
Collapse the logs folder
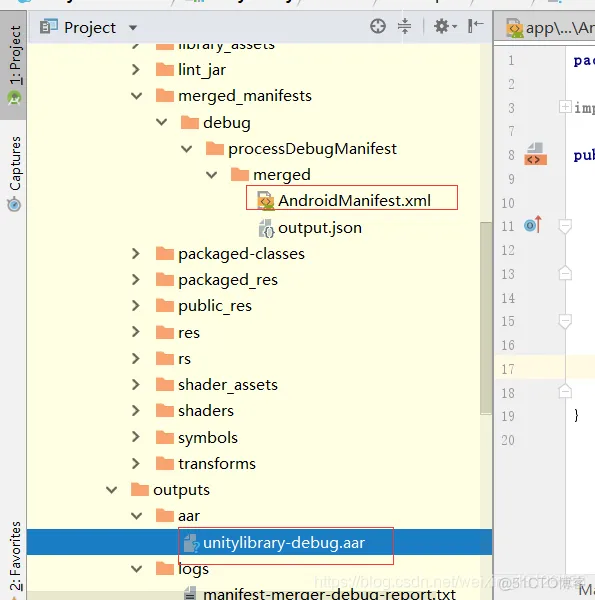[136, 569]
